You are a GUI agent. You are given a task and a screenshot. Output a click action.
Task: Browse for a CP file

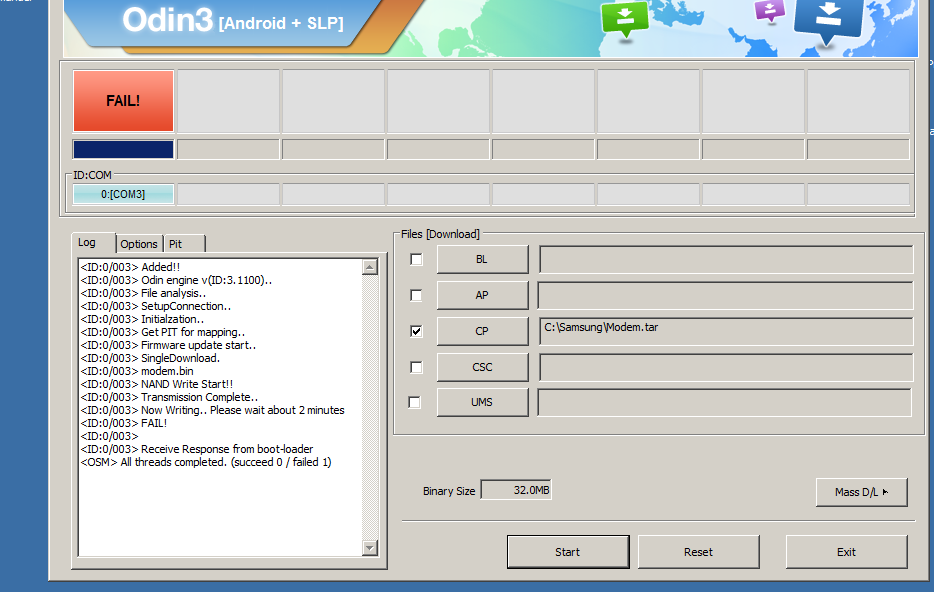pyautogui.click(x=482, y=331)
